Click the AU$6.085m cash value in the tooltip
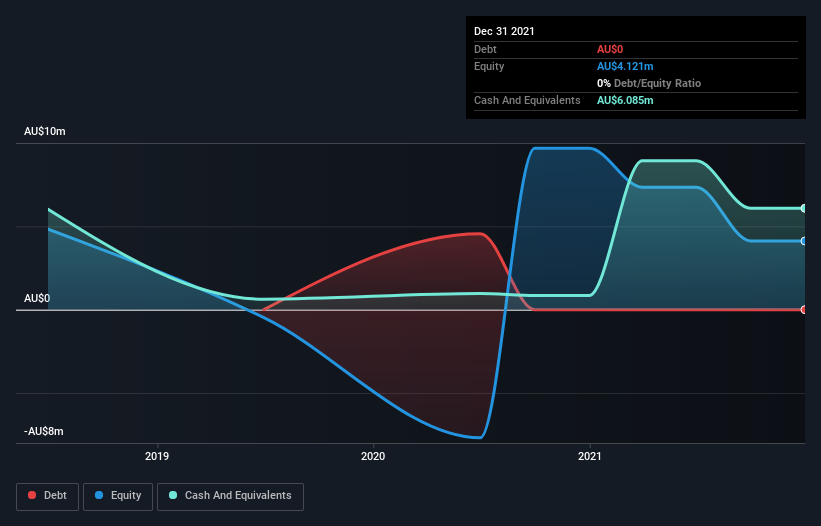The width and height of the screenshot is (821, 526). click(x=625, y=100)
